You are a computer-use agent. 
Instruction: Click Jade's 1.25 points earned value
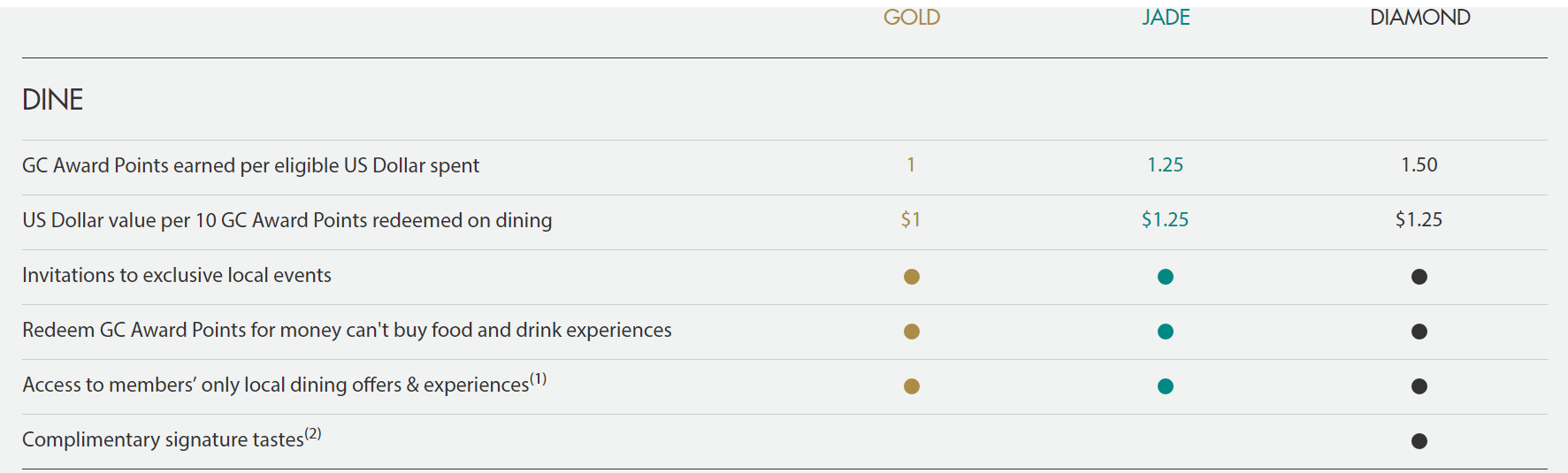(x=1166, y=164)
